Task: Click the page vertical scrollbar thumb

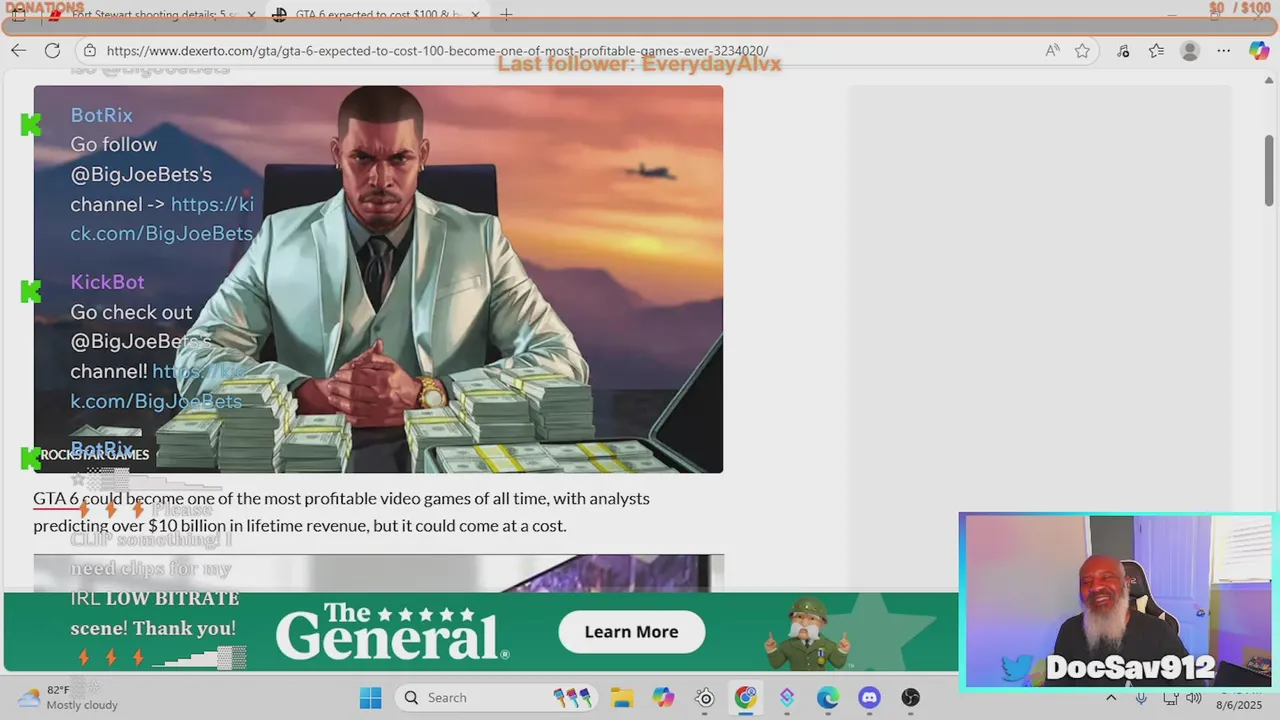Action: [1269, 170]
